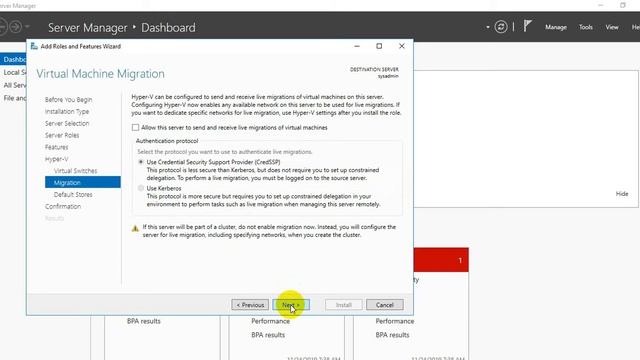Click the Add Roles and Features Wizard title icon
The height and width of the screenshot is (360, 640).
(x=34, y=46)
